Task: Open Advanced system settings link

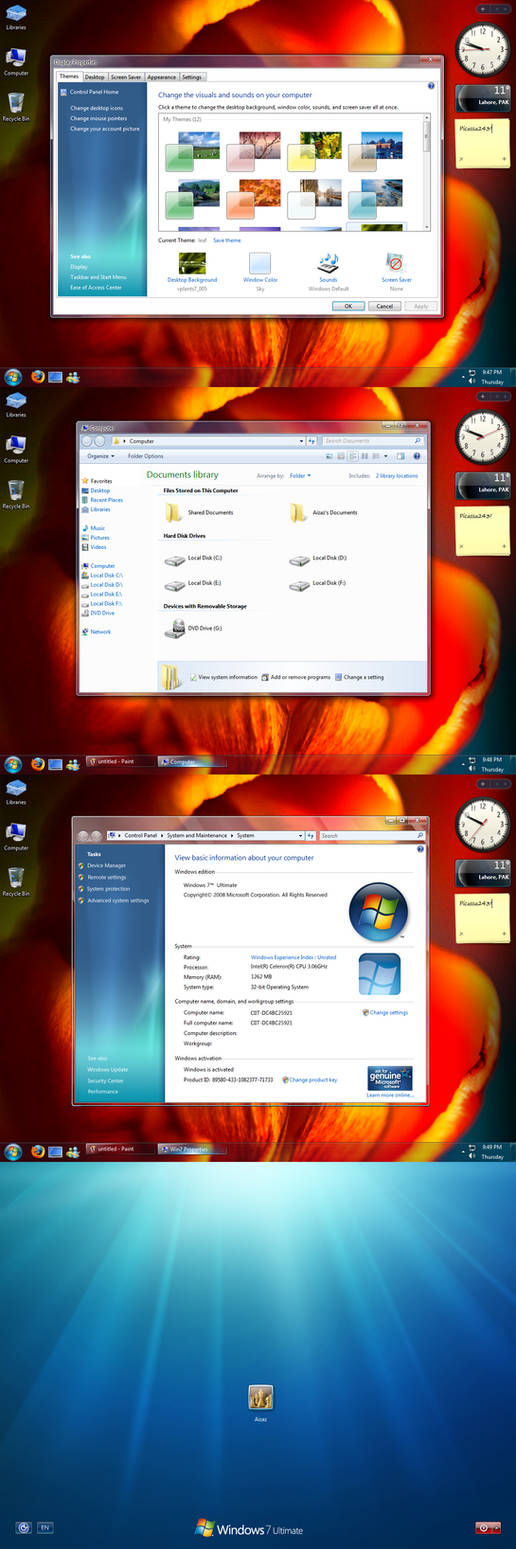Action: [x=118, y=900]
